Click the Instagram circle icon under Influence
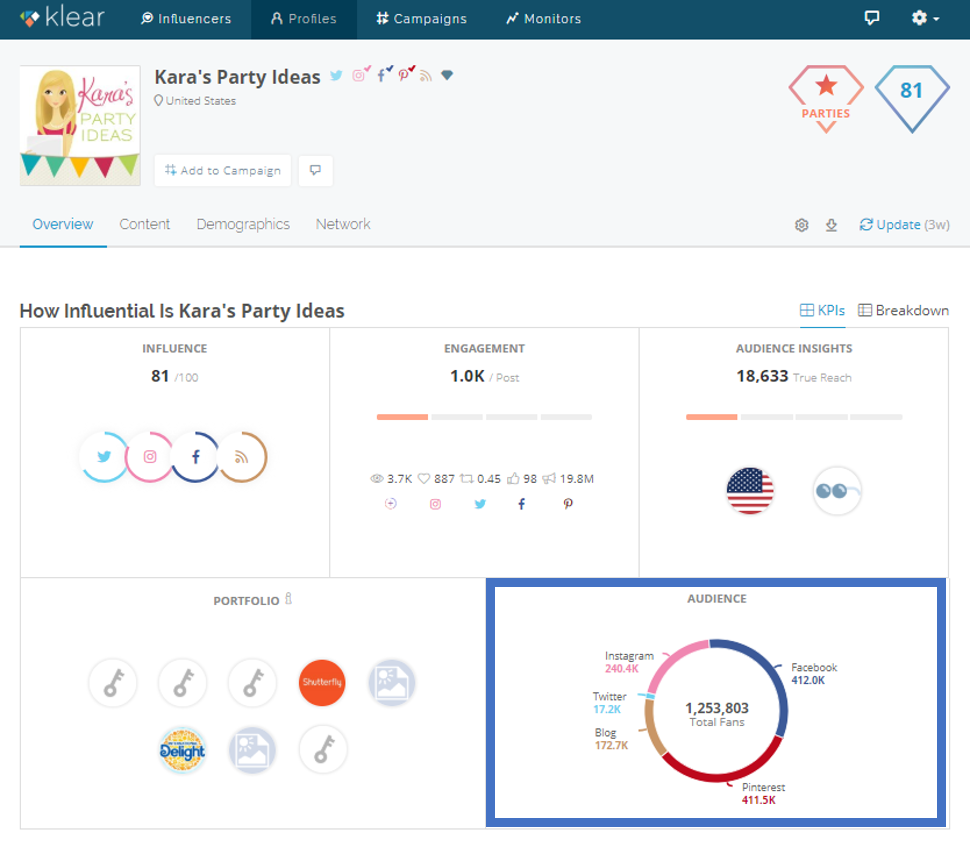Viewport: 970px width, 847px height. coord(150,457)
